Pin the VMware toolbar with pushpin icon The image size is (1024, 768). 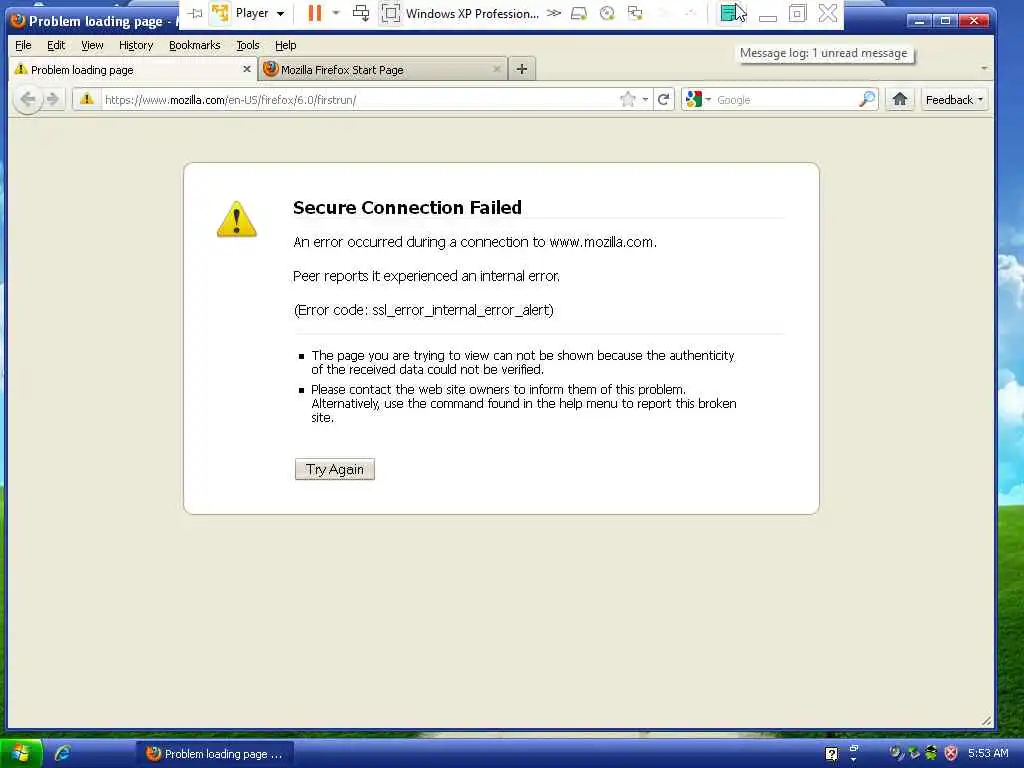(x=195, y=14)
